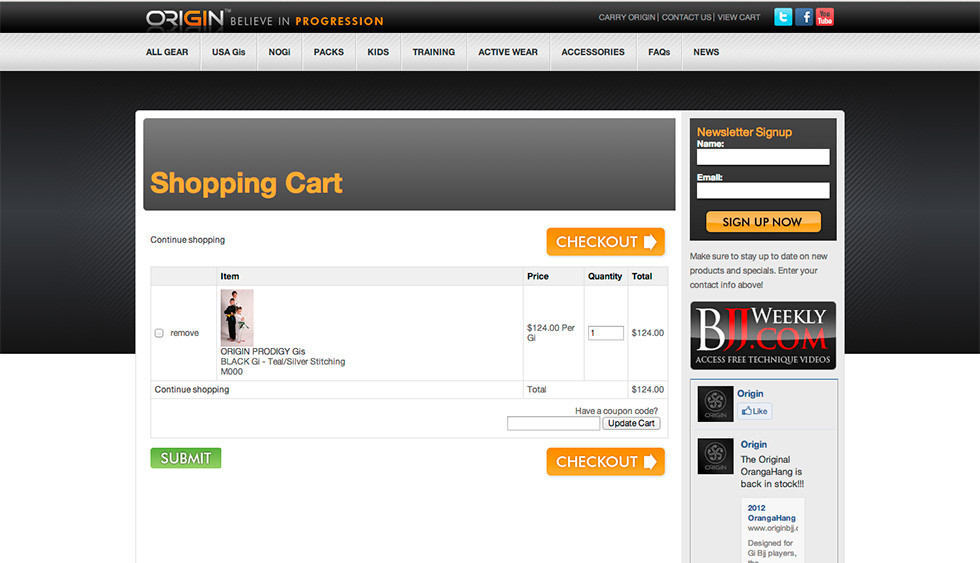Click Origin avatar beside OrangaHang post
This screenshot has height=563, width=980.
click(715, 456)
